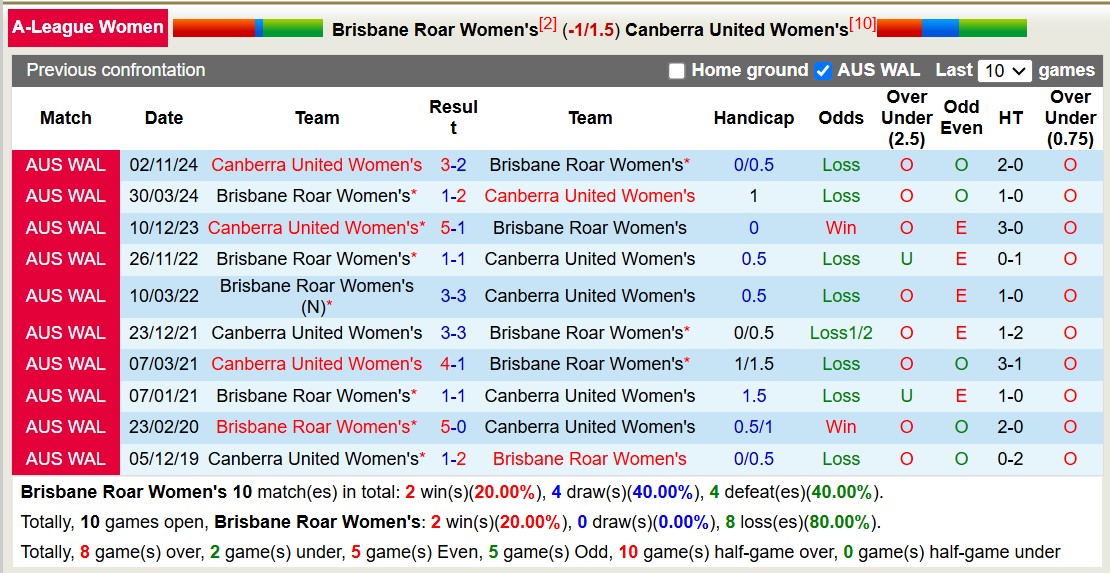Click U over/under 2.5 value in 07/01/21 row
This screenshot has width=1110, height=573.
pos(907,395)
